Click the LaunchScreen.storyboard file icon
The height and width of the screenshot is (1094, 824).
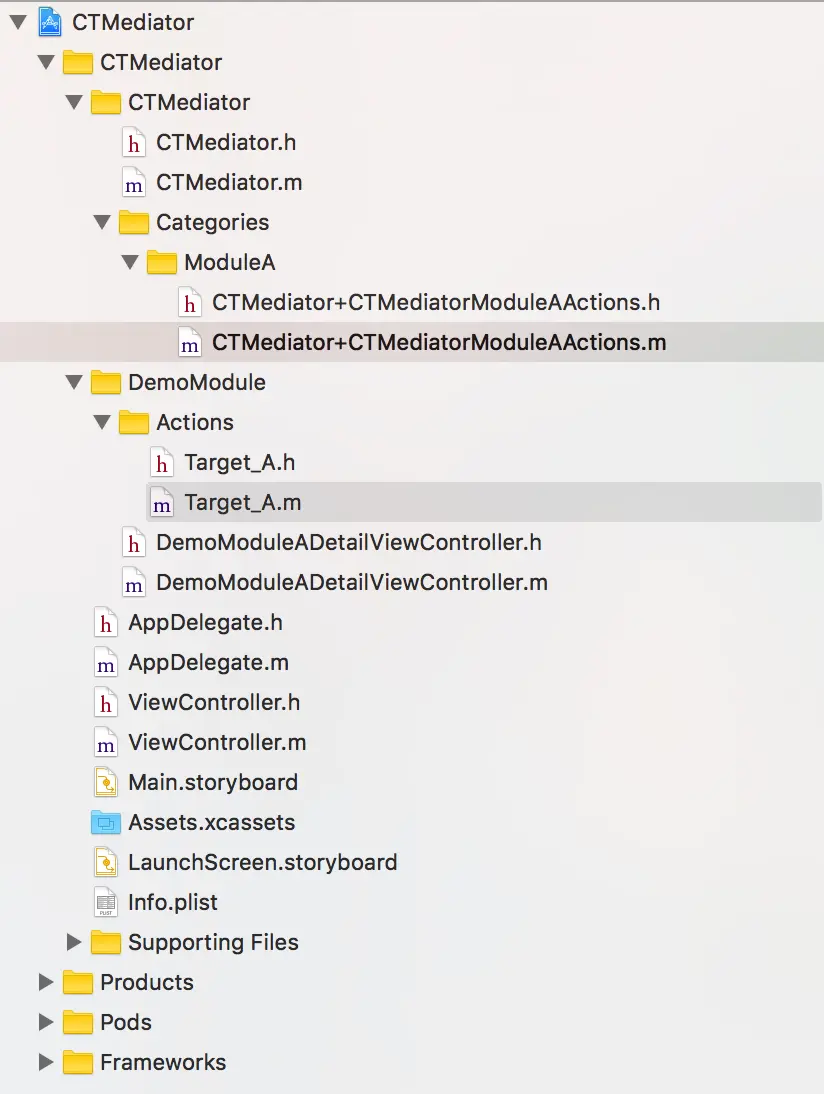pos(105,862)
